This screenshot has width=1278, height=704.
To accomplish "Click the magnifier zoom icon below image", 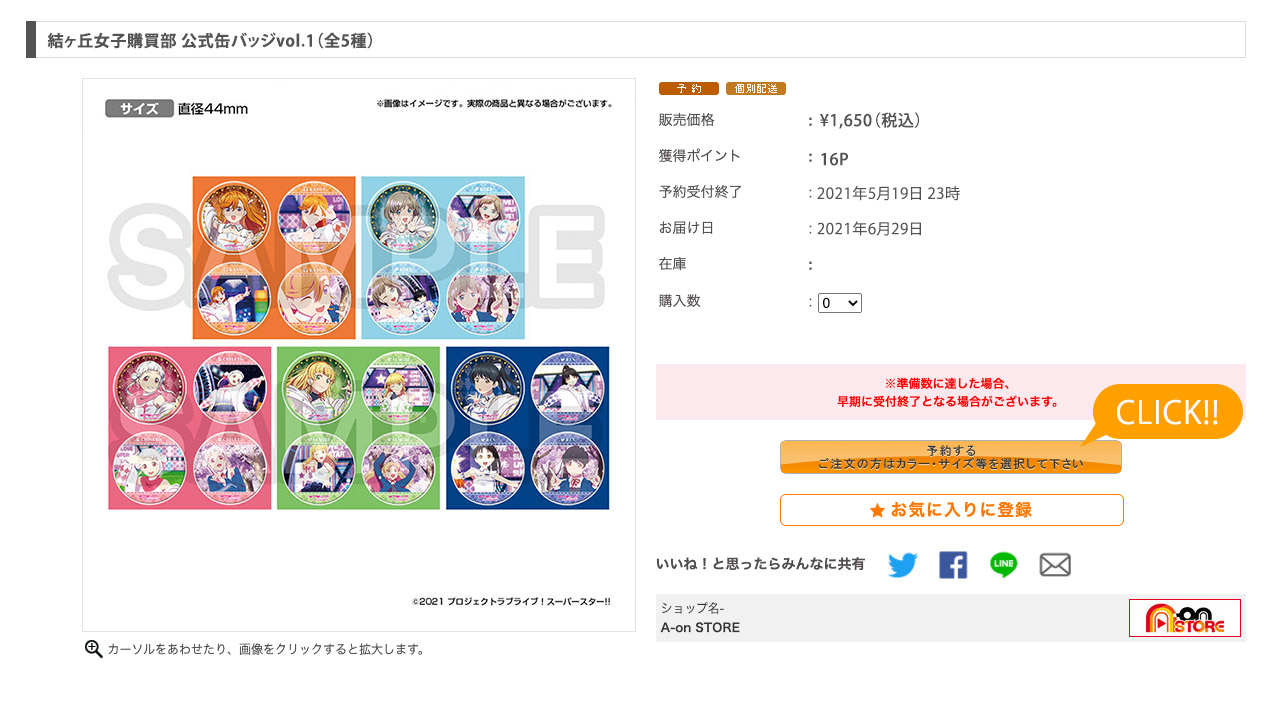I will coord(94,649).
